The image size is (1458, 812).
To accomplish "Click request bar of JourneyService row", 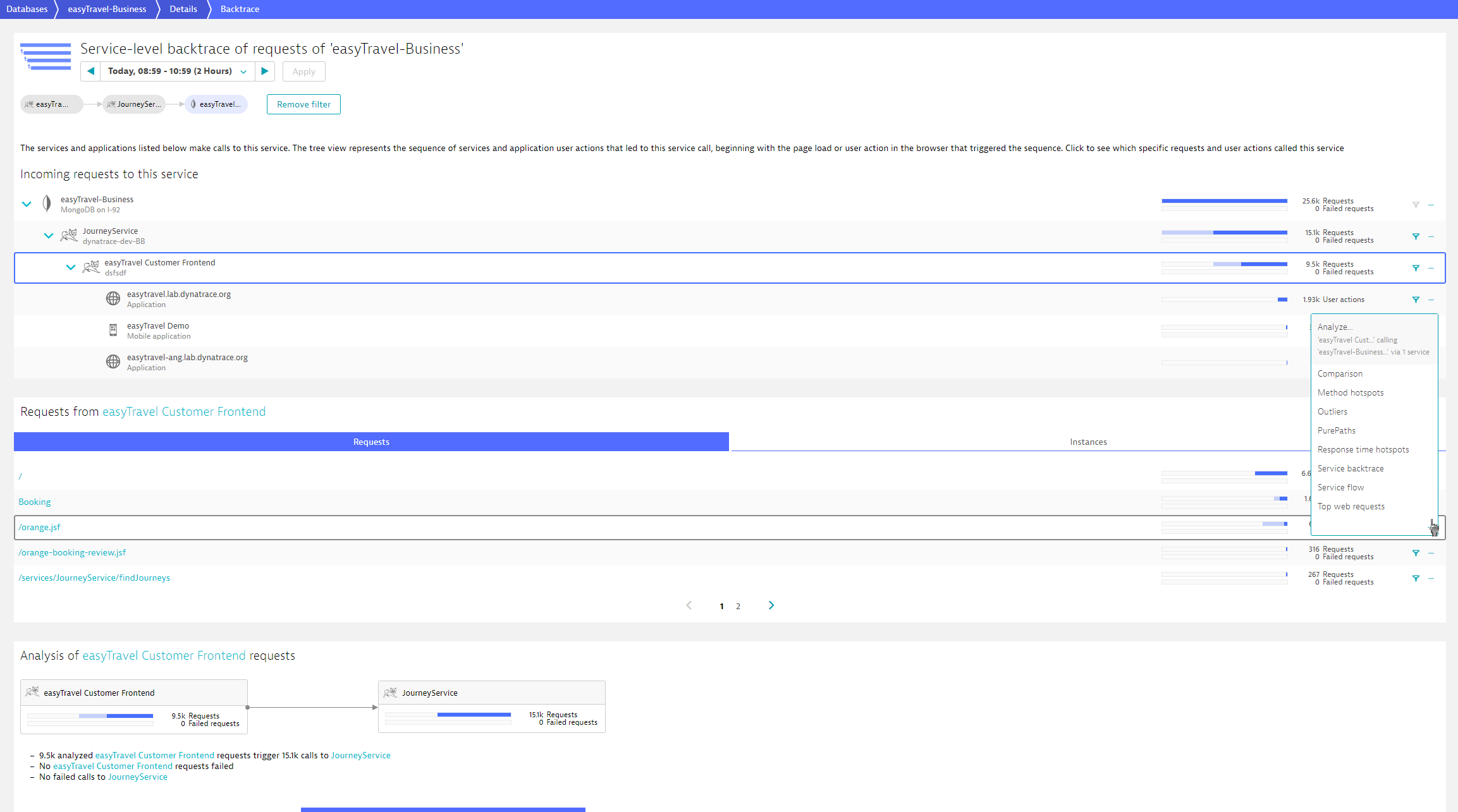I will (1224, 233).
